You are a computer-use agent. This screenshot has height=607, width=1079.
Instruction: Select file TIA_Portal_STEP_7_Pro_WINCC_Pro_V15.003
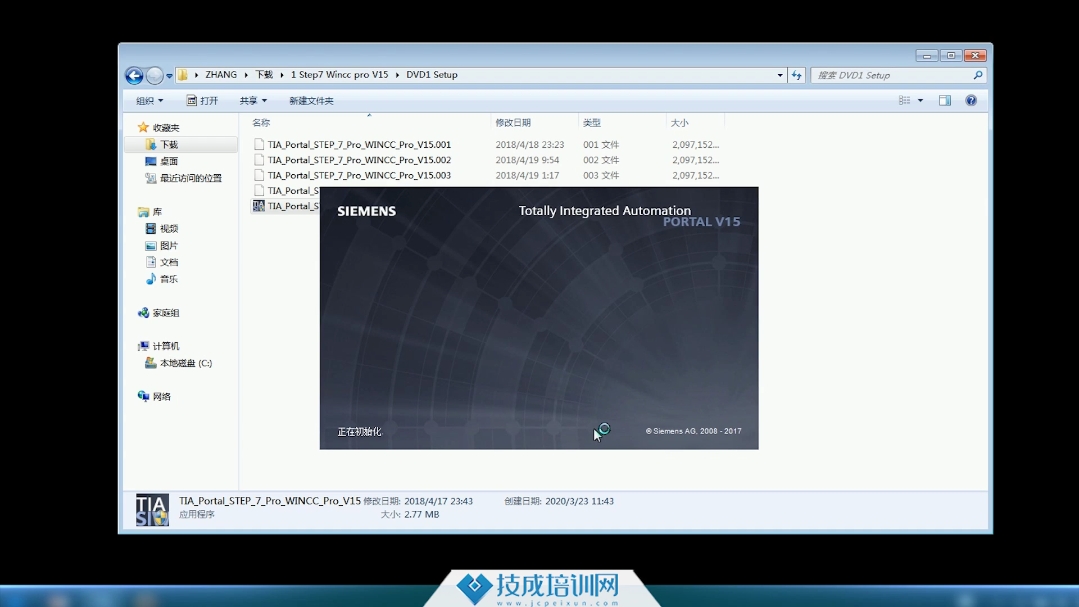pos(359,175)
